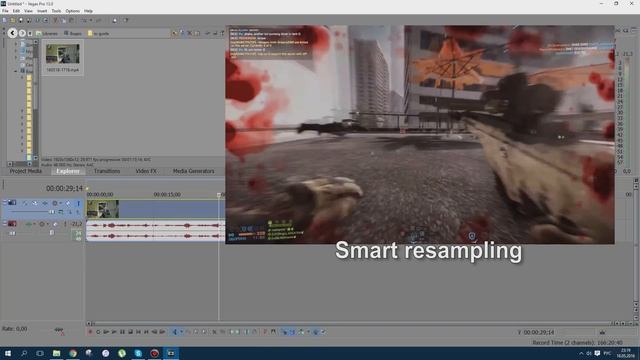Click the audio track header icon

click(x=12, y=224)
